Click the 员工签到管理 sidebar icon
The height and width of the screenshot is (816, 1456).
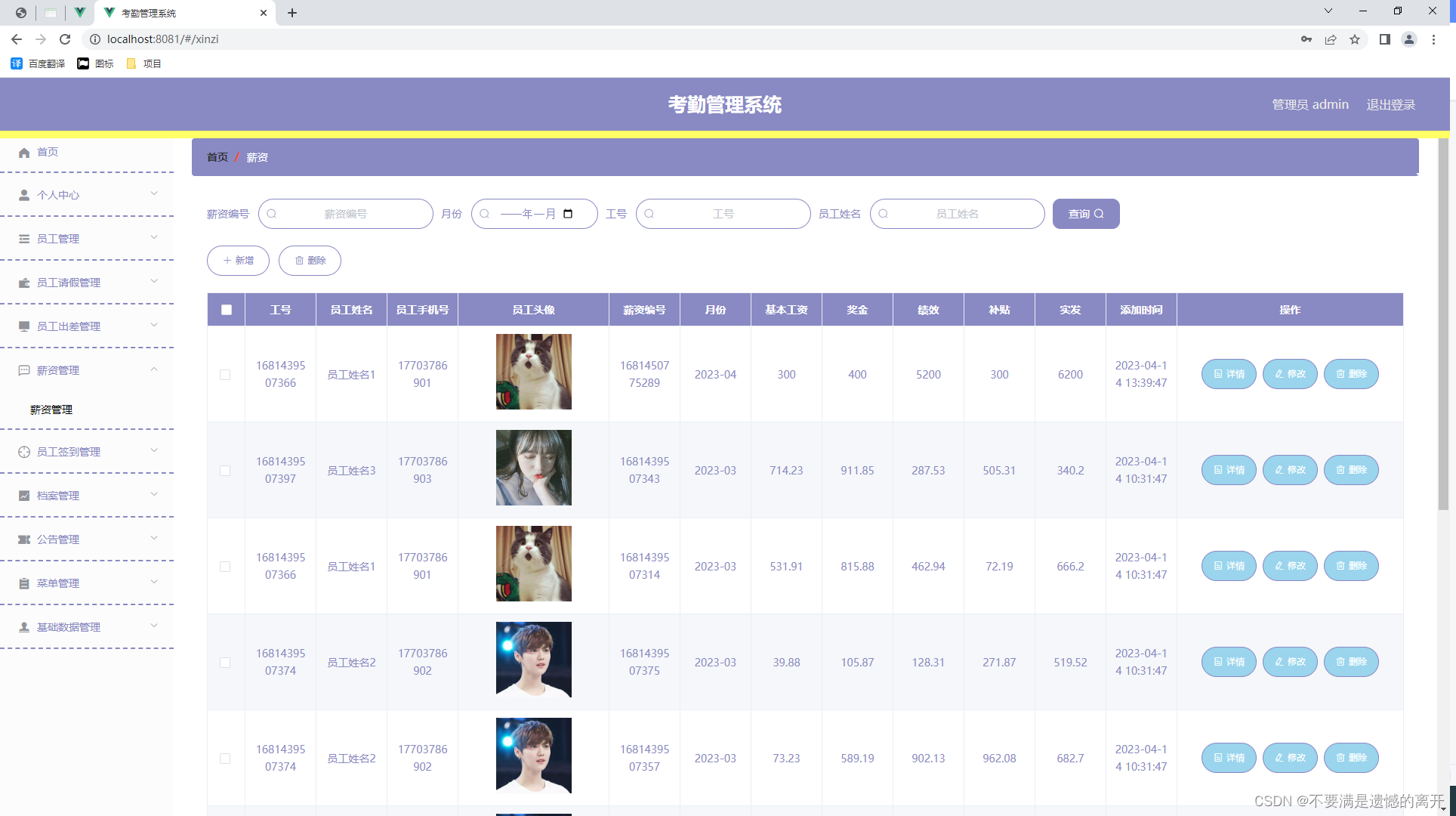[x=24, y=452]
